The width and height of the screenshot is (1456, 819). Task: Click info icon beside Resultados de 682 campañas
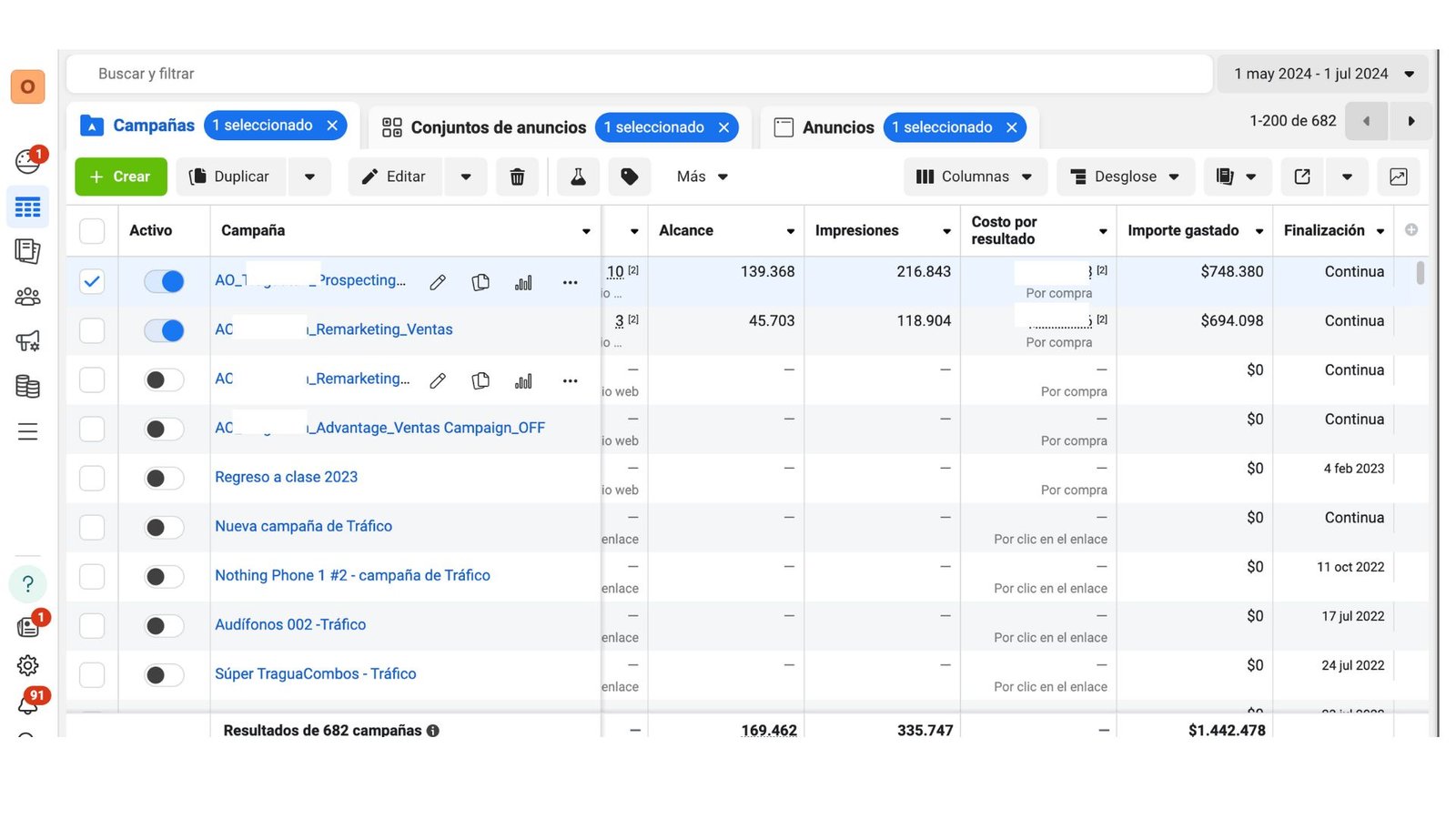(x=433, y=731)
